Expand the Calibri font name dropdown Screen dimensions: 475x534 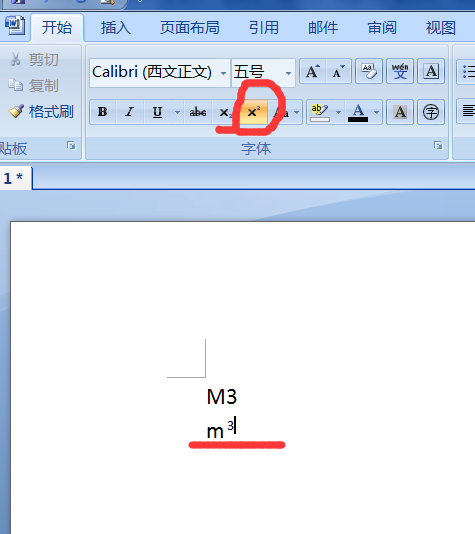[223, 73]
